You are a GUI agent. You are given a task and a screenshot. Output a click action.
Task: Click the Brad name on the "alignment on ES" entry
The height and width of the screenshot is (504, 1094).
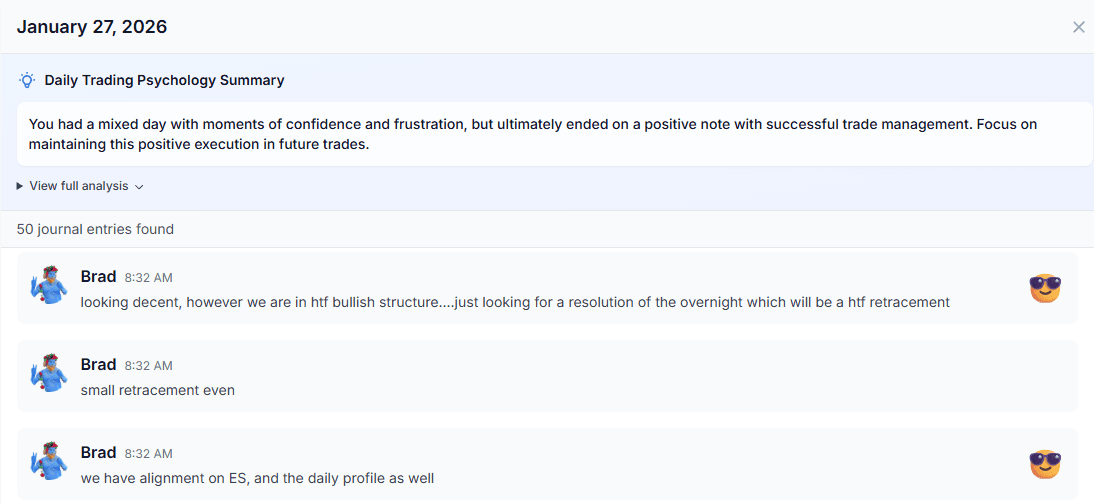coord(98,452)
